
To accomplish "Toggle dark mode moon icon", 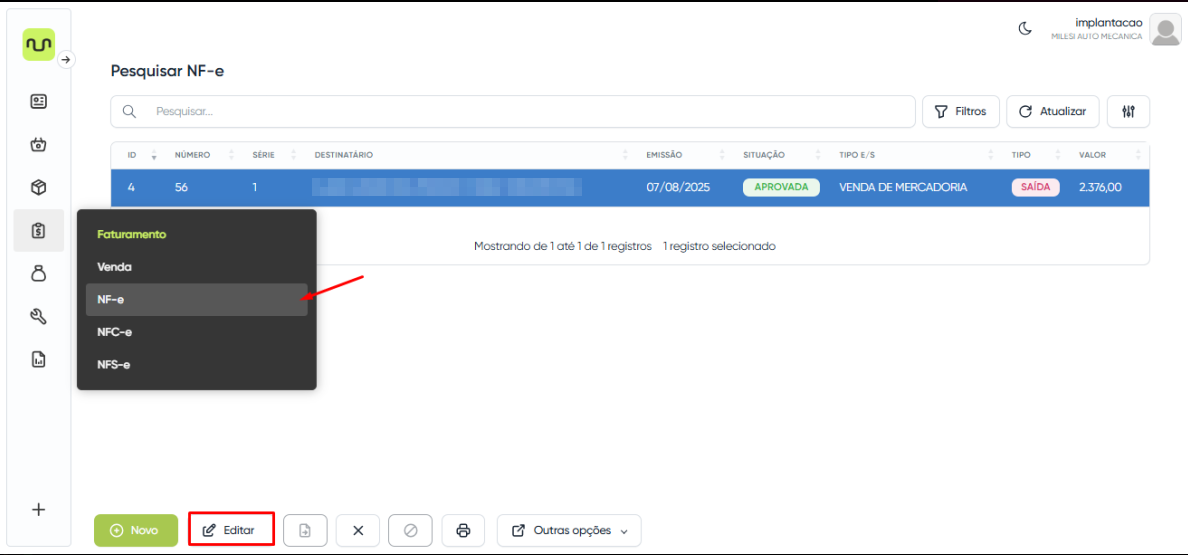I will pyautogui.click(x=1025, y=29).
